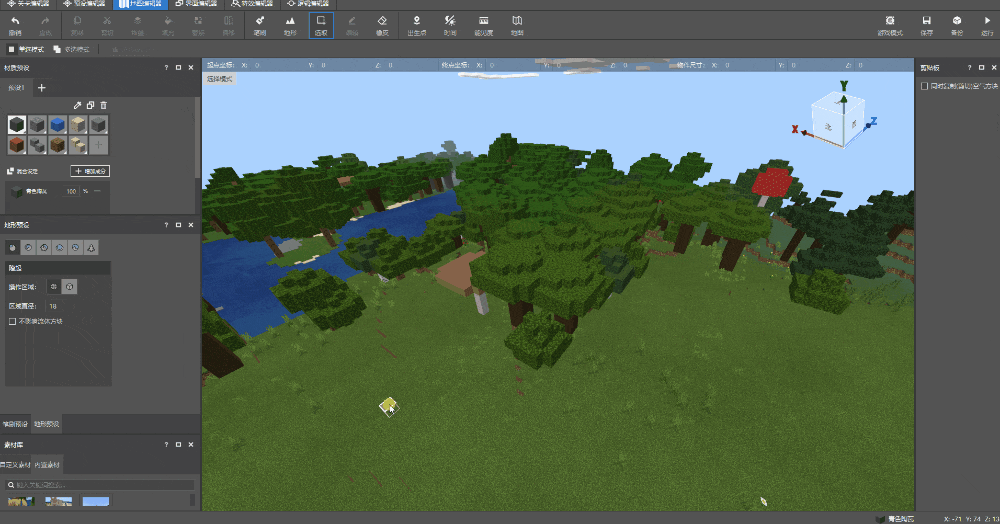Image resolution: width=1000 pixels, height=524 pixels.
Task: Click the first asset thumbnail in library
Action: click(x=20, y=501)
